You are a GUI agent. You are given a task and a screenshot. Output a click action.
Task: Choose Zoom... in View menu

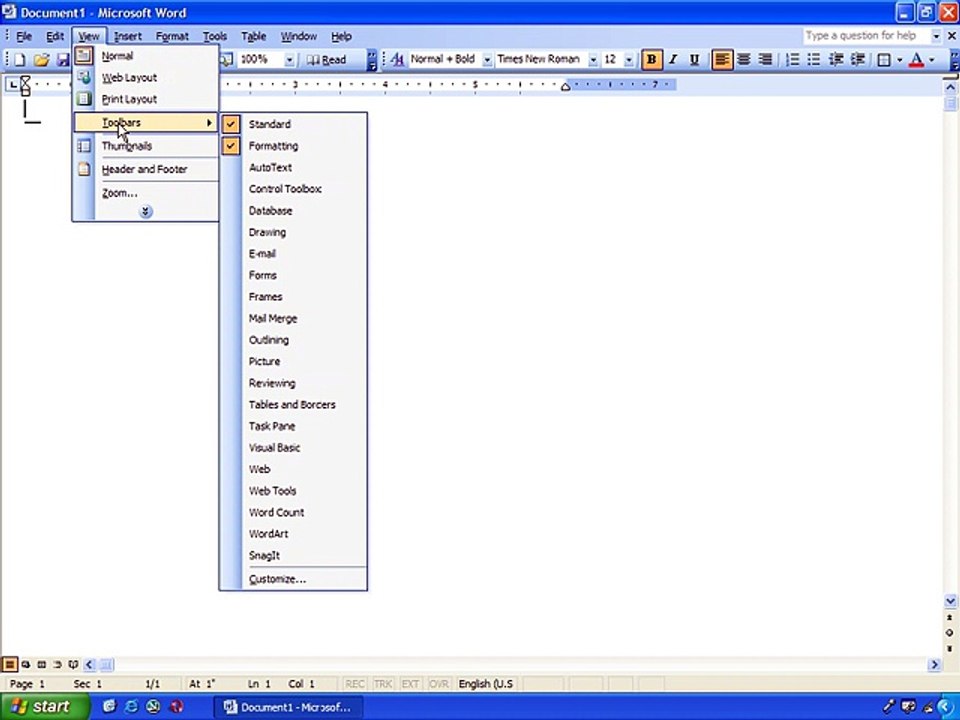[x=146, y=193]
